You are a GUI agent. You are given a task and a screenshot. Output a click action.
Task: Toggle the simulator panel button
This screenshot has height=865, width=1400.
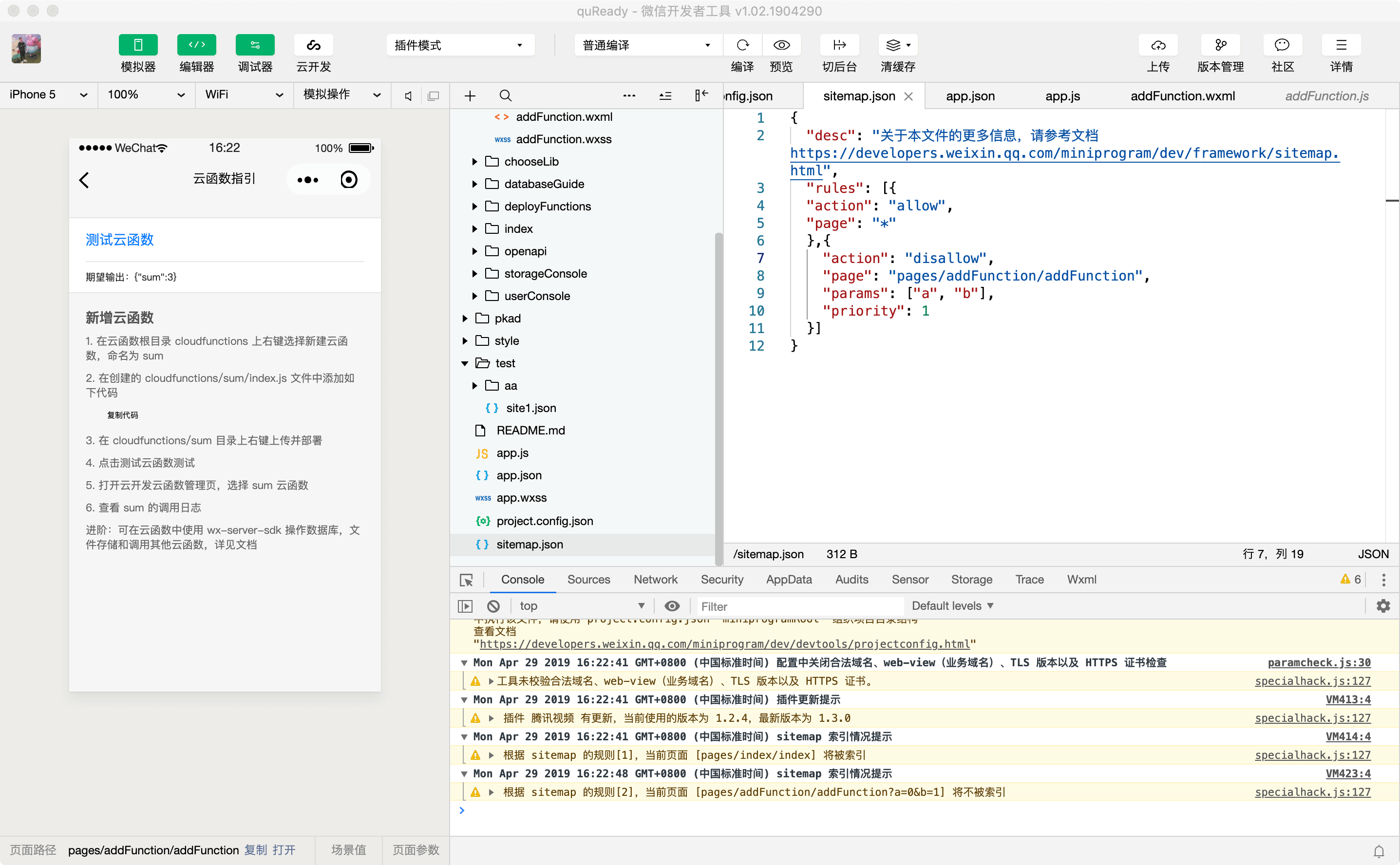[138, 45]
